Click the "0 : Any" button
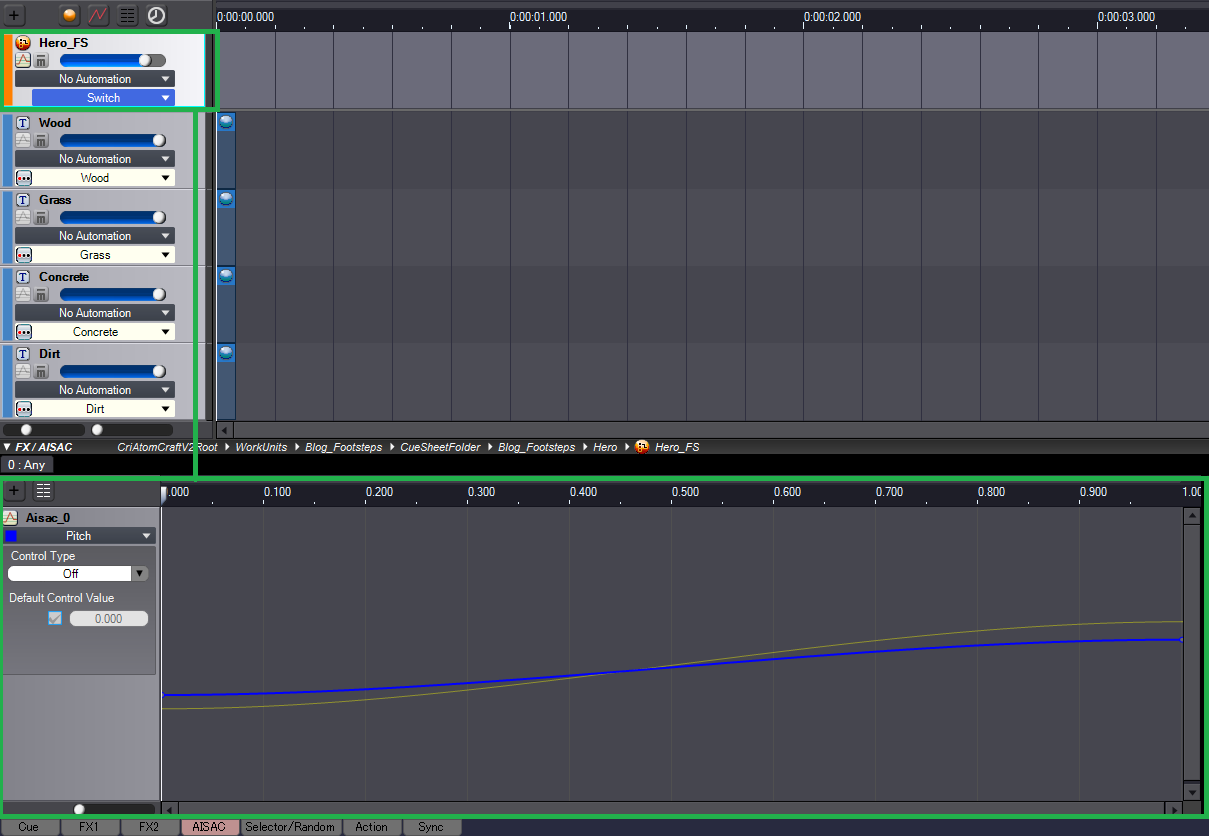Screen dimensions: 1209x836 pyautogui.click(x=27, y=465)
